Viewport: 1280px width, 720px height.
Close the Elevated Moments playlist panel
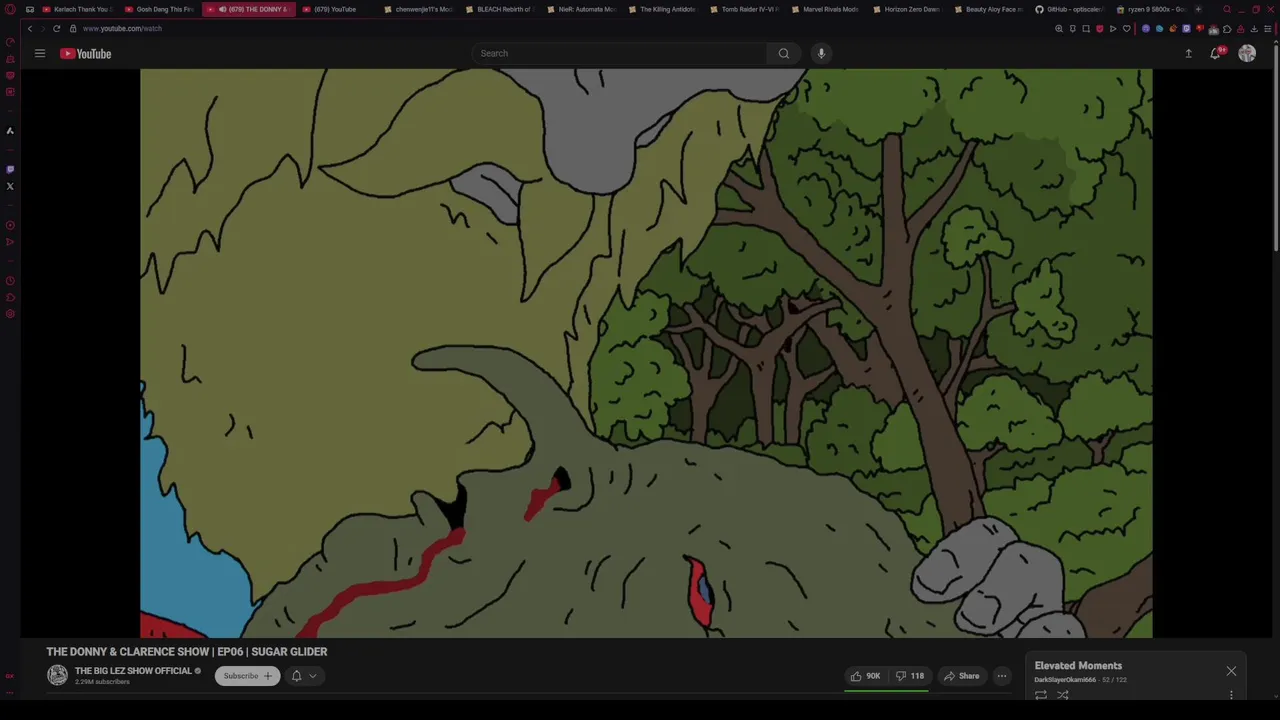pos(1231,671)
